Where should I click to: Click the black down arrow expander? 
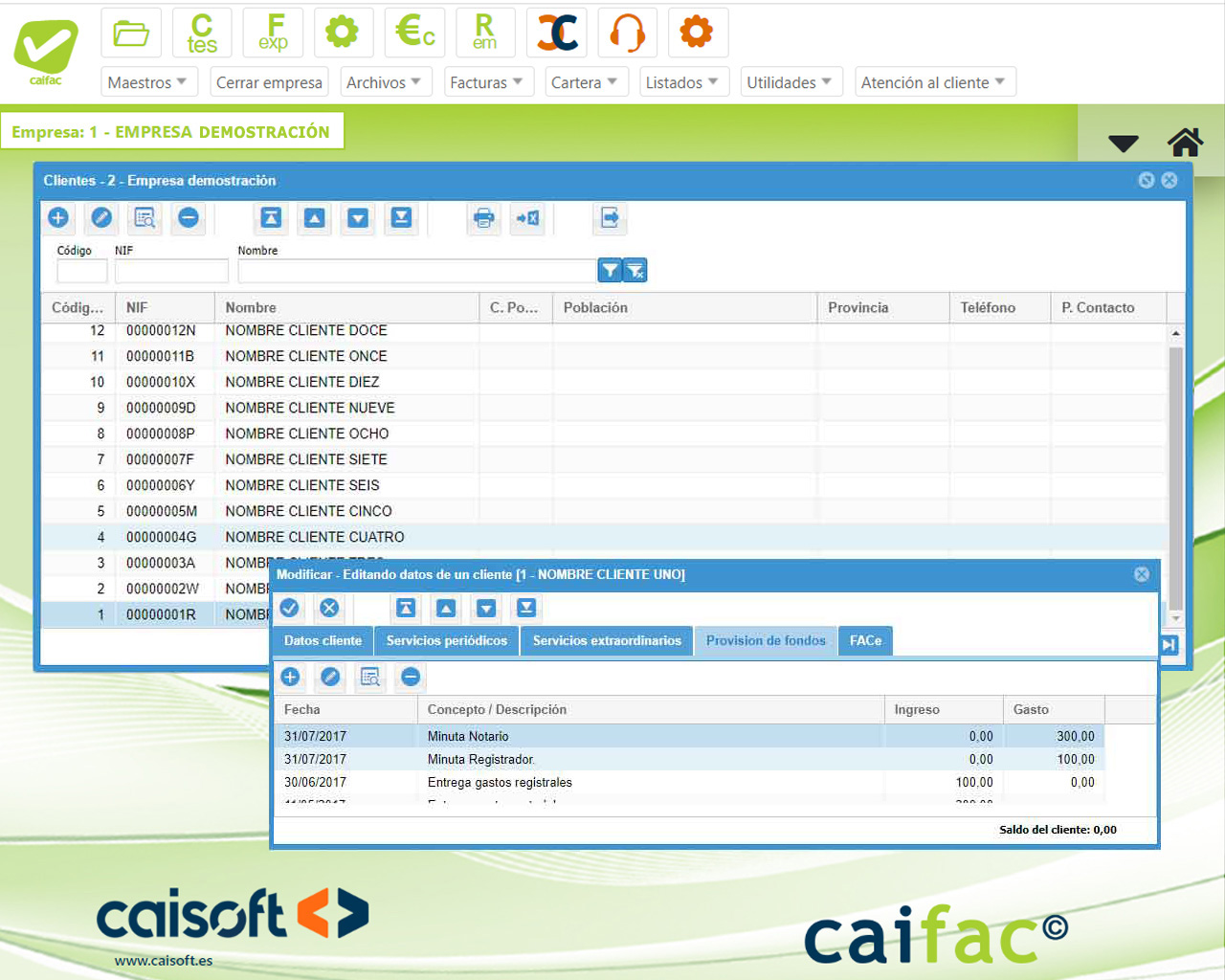(x=1124, y=144)
